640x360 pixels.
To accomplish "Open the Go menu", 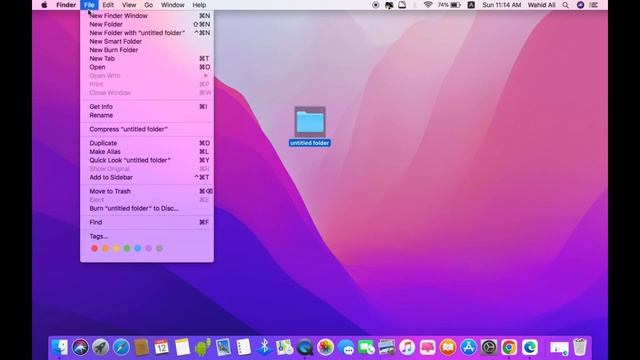I will [149, 5].
